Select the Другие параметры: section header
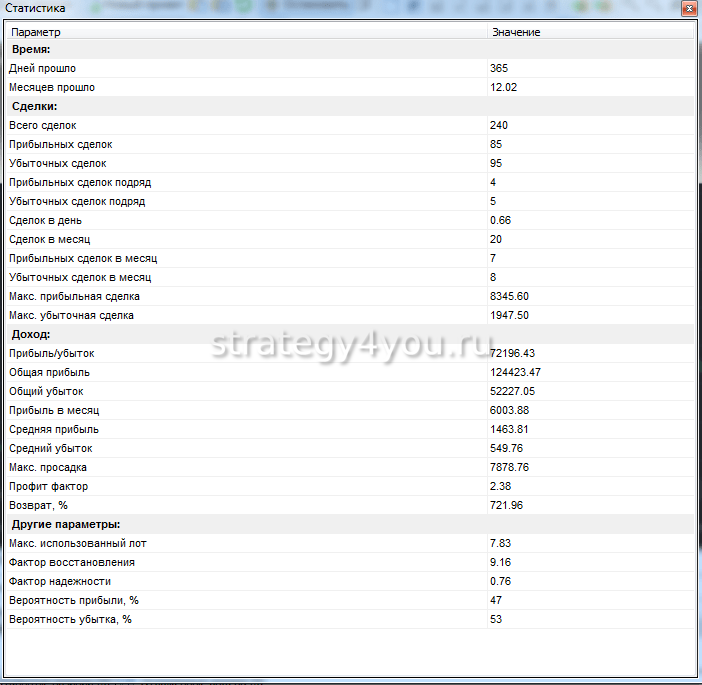 point(65,524)
